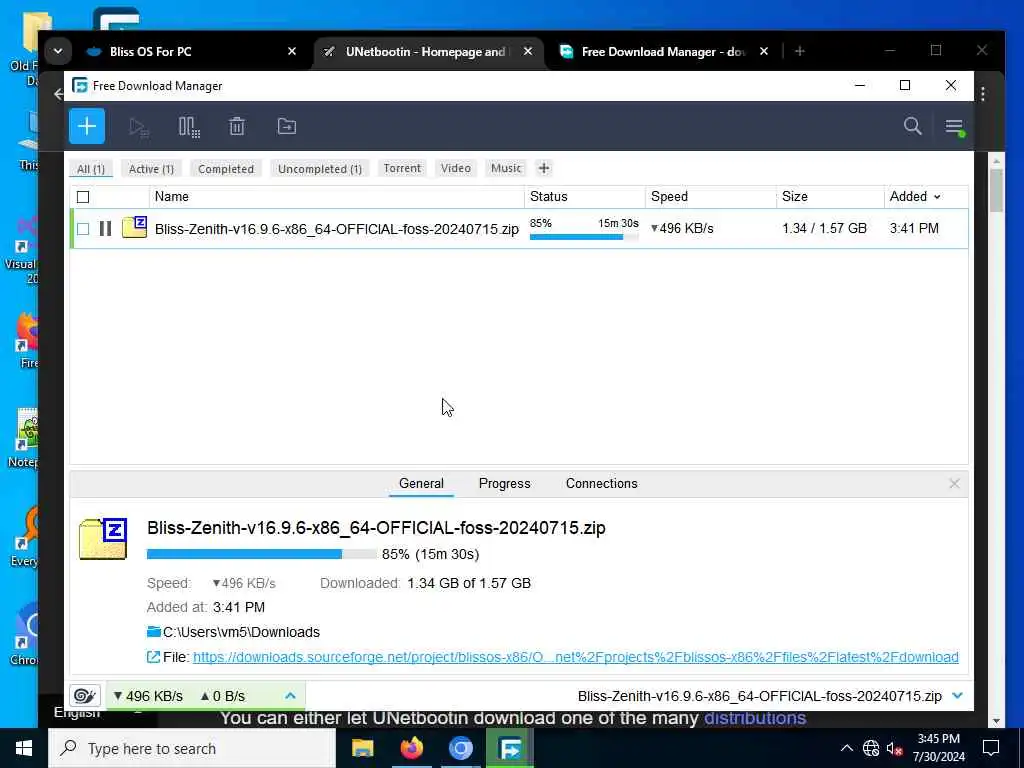Click large zip icon in details panel
Screen dimensions: 1024x768
click(103, 539)
